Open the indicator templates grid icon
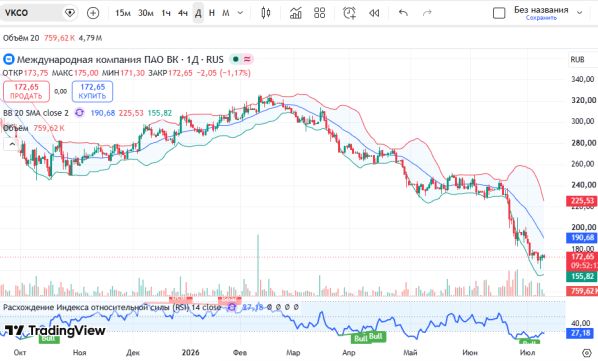598x361 pixels. click(x=320, y=13)
